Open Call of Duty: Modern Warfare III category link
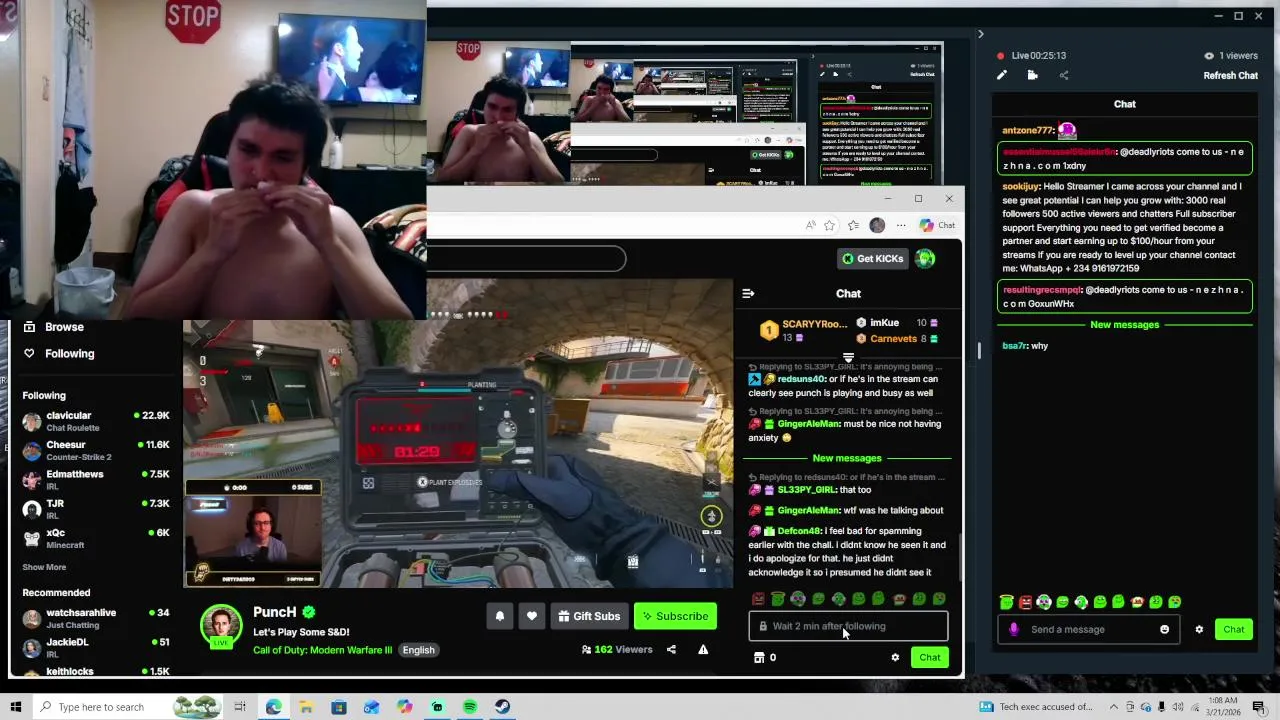This screenshot has height=720, width=1280. click(322, 650)
